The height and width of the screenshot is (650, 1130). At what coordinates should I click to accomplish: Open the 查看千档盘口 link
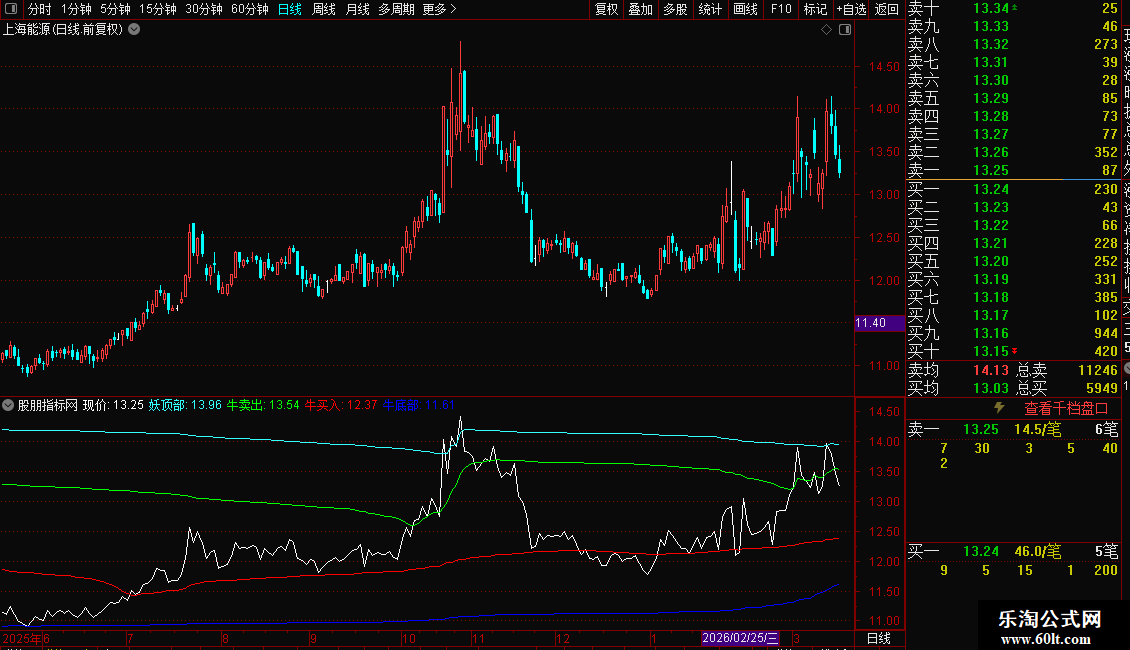coord(1066,409)
